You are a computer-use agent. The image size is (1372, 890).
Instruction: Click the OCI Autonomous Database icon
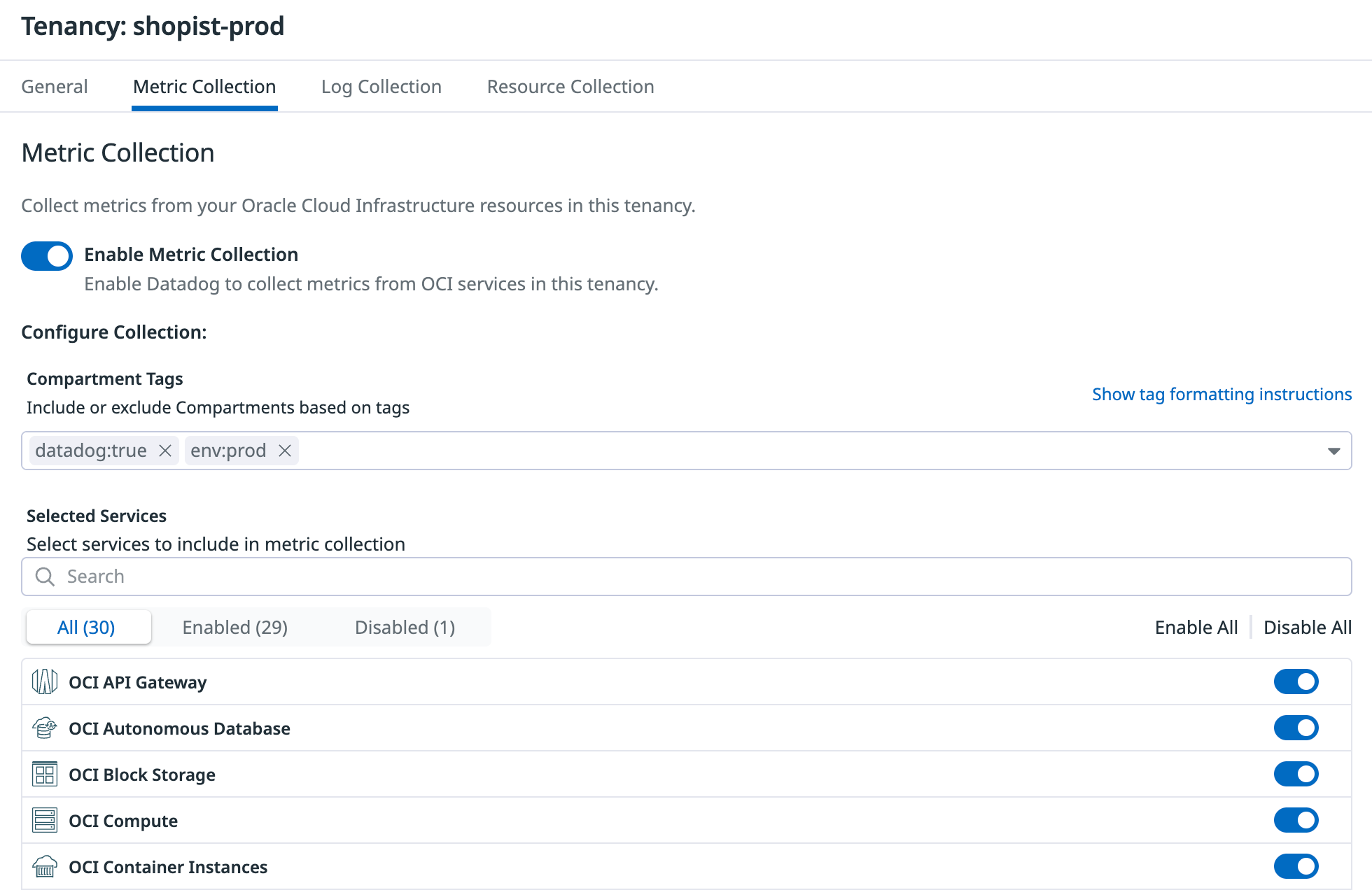(x=45, y=728)
